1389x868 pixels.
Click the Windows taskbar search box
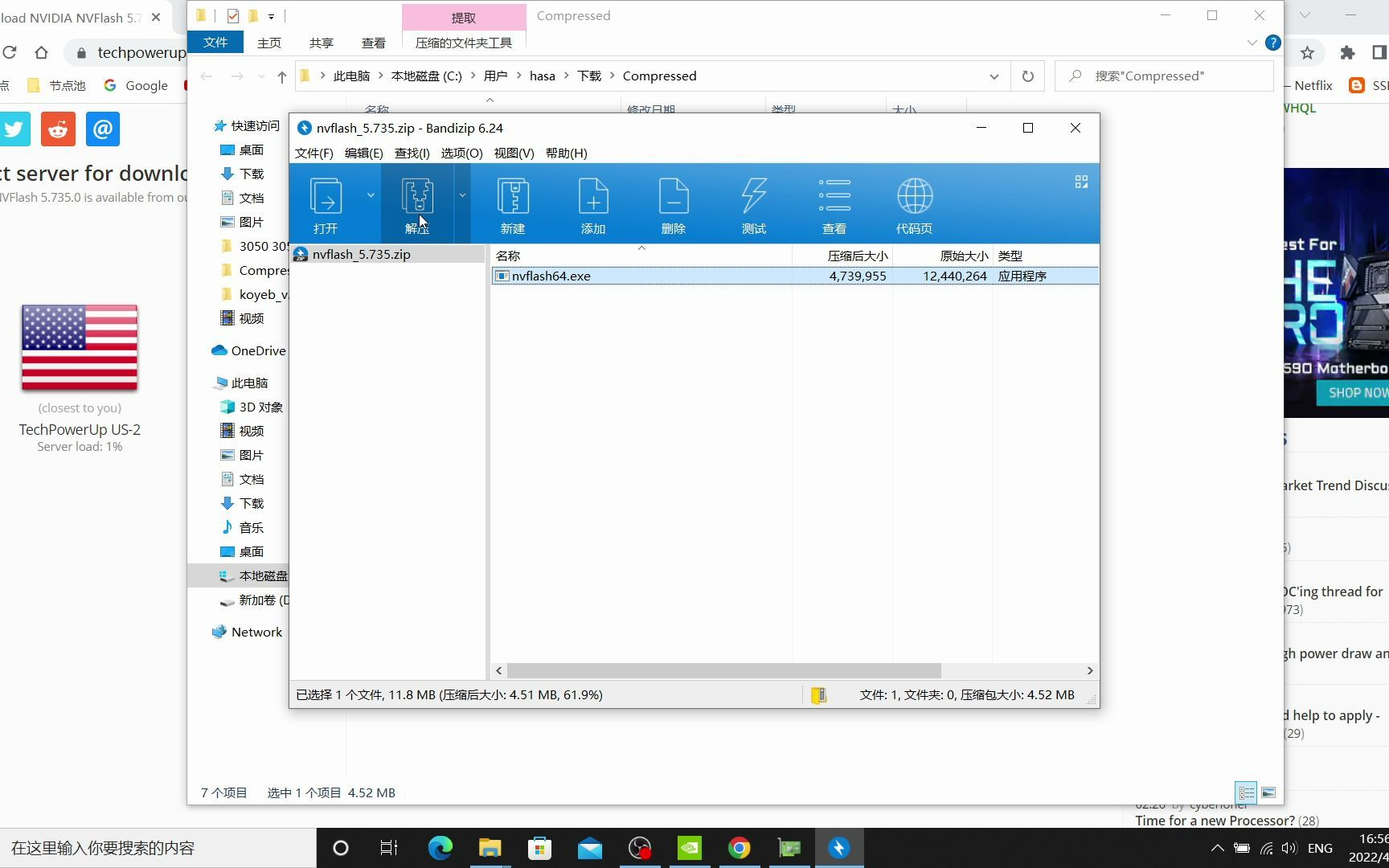pyautogui.click(x=158, y=848)
